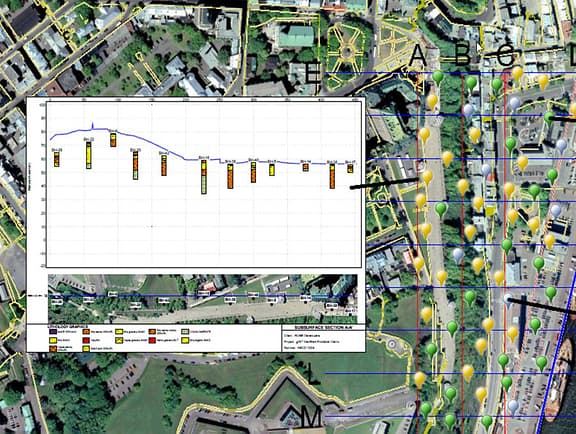Click the spike marker on the blue elevation profile
The height and width of the screenshot is (434, 576).
(92, 126)
